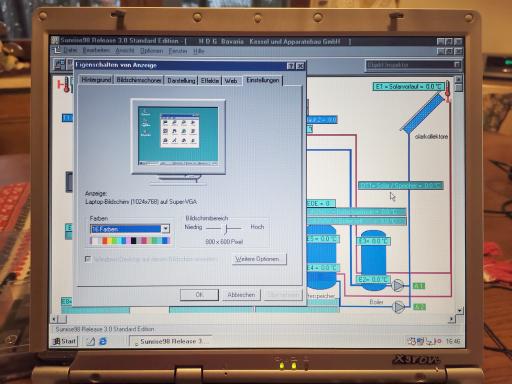
Task: Expand the toolbar combo box at top right
Action: pyautogui.click(x=457, y=65)
